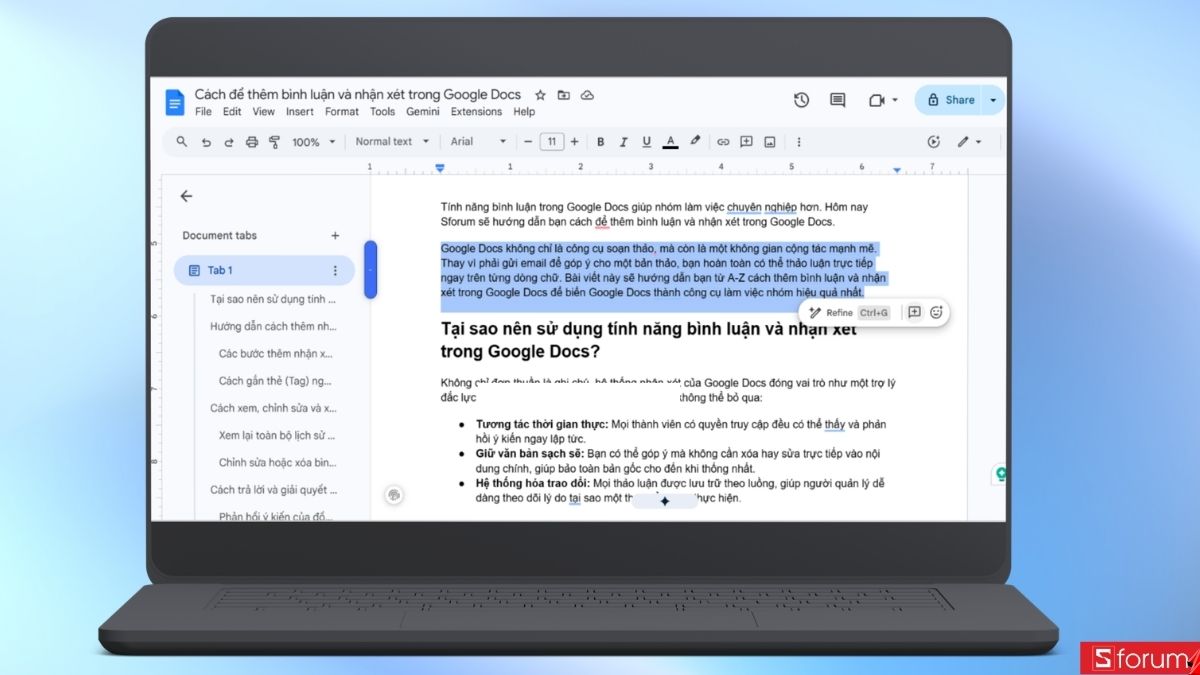Insert image from toolbar

click(770, 142)
